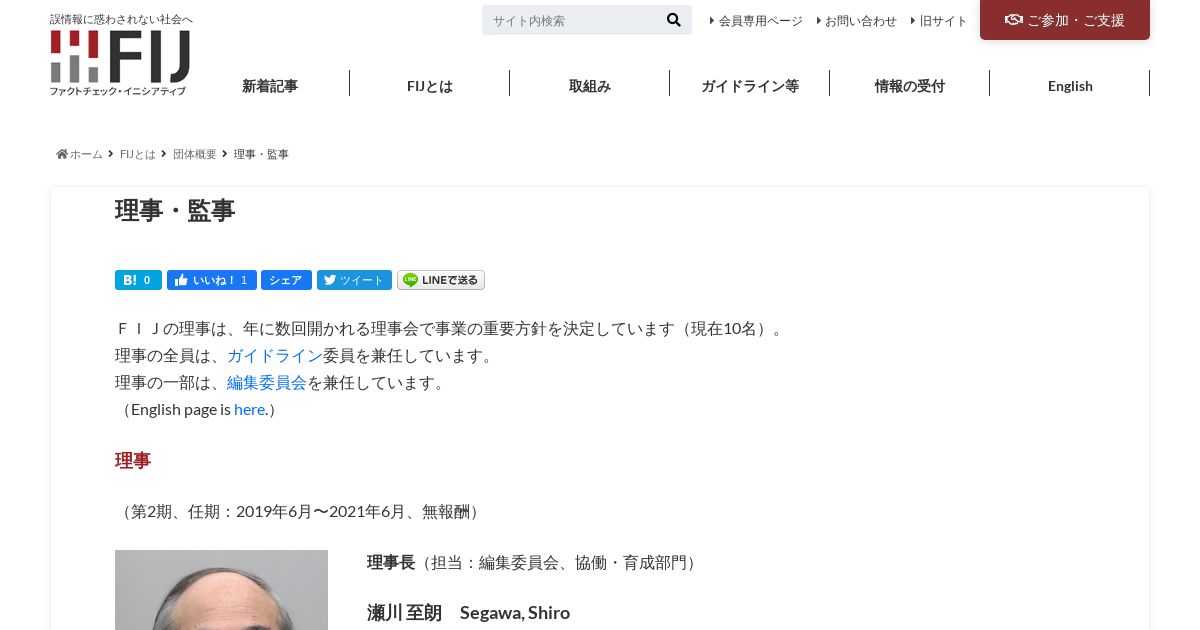
Task: Open the 会員専用ページ link
Action: pyautogui.click(x=760, y=20)
